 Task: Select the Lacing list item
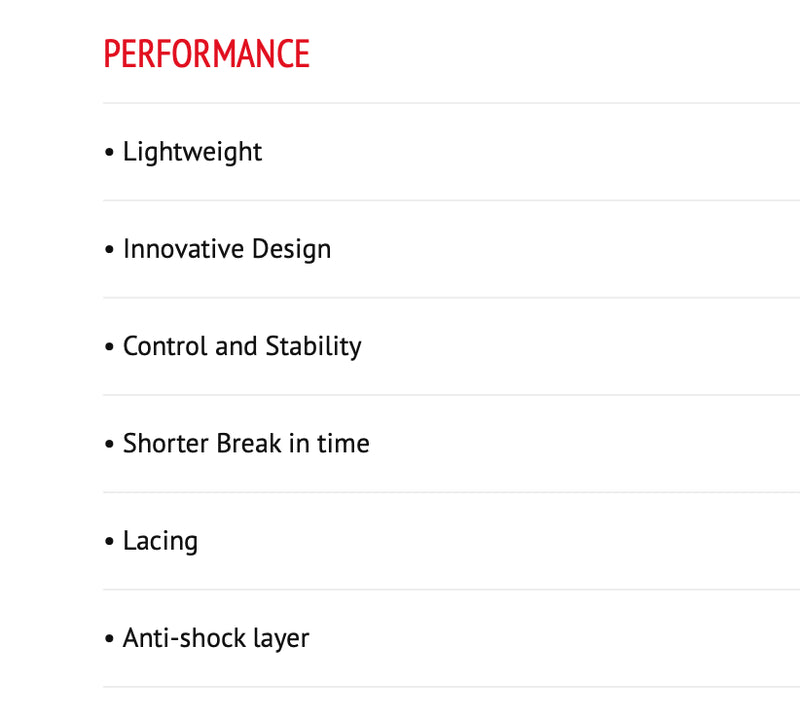160,541
